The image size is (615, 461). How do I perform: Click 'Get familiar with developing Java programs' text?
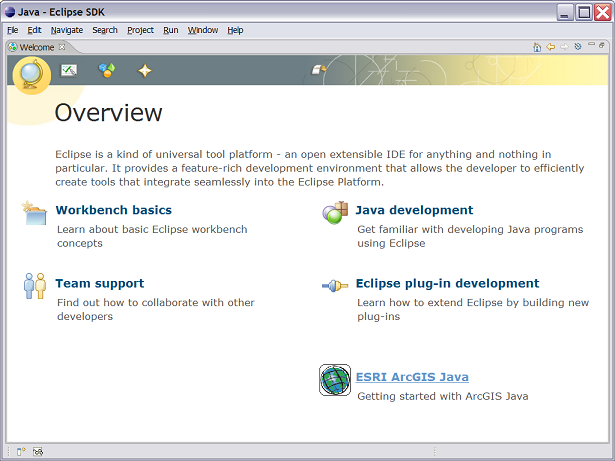pos(470,236)
